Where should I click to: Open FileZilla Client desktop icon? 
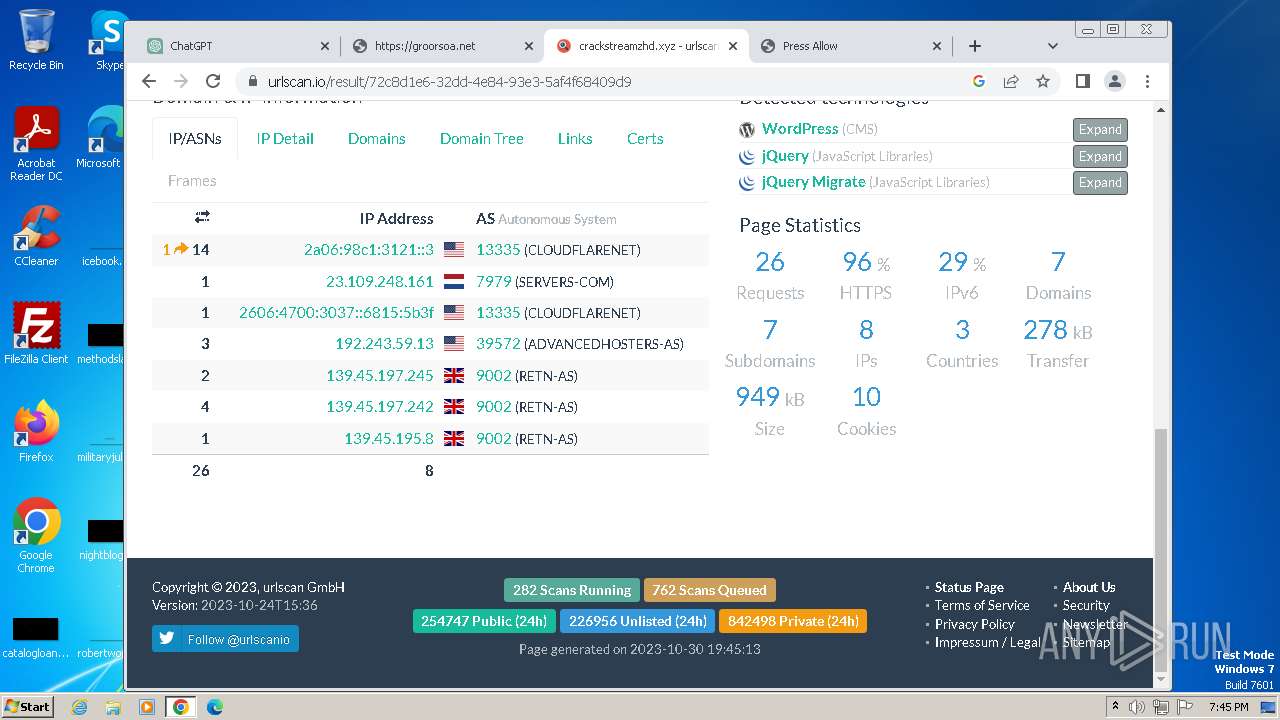(36, 334)
